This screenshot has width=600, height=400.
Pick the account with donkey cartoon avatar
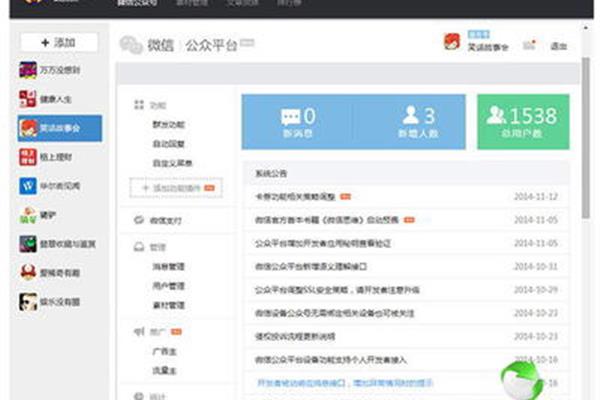click(38, 215)
